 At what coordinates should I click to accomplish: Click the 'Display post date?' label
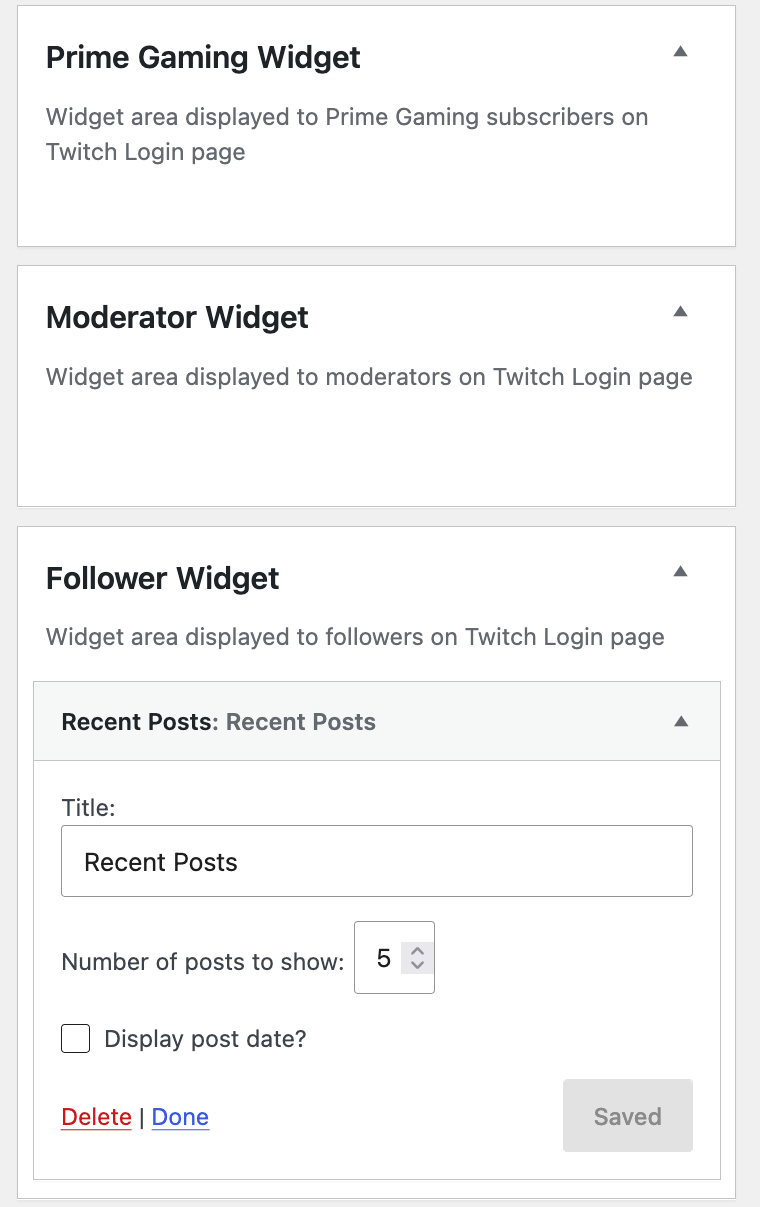pyautogui.click(x=205, y=1039)
